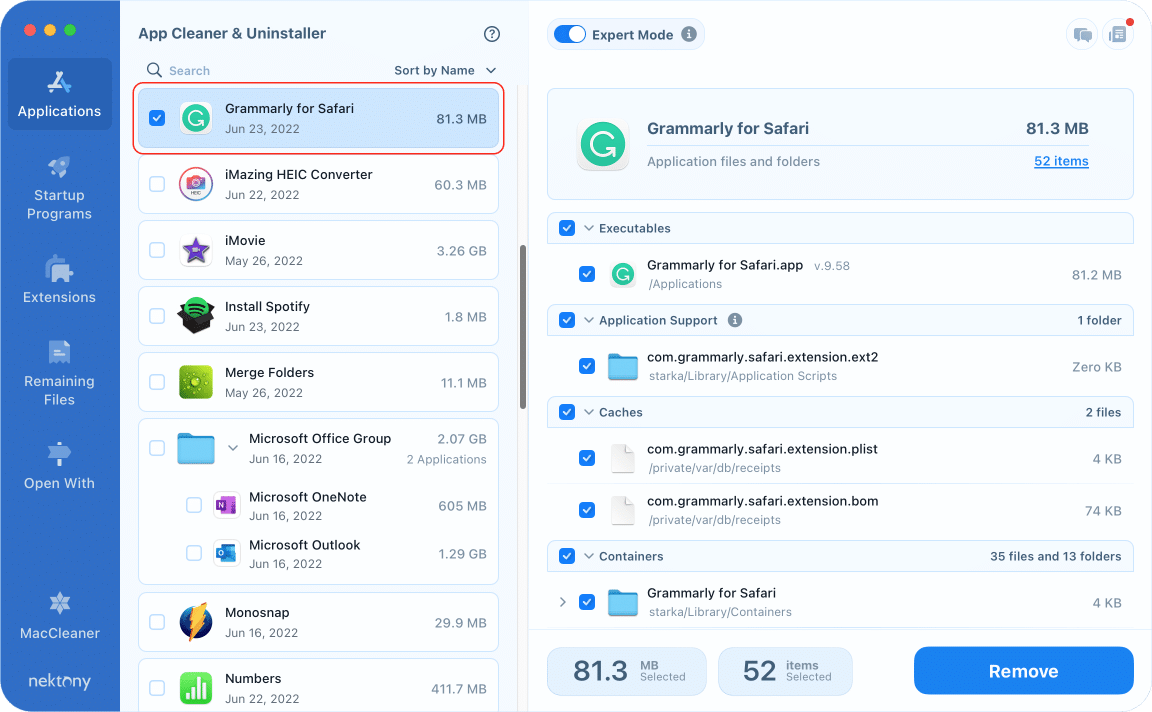Click the 52 items Selected counter
Screen dimensions: 1152x712
click(785, 671)
